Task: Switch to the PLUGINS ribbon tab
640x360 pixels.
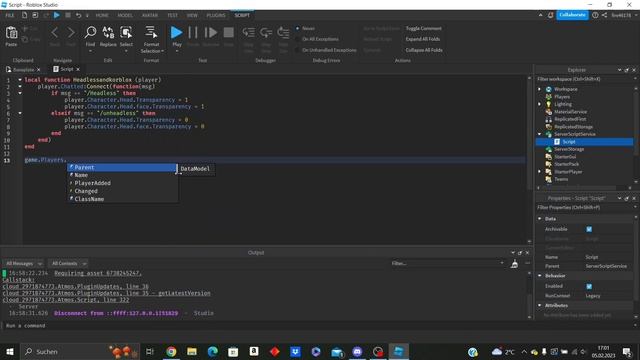Action: pyautogui.click(x=216, y=15)
